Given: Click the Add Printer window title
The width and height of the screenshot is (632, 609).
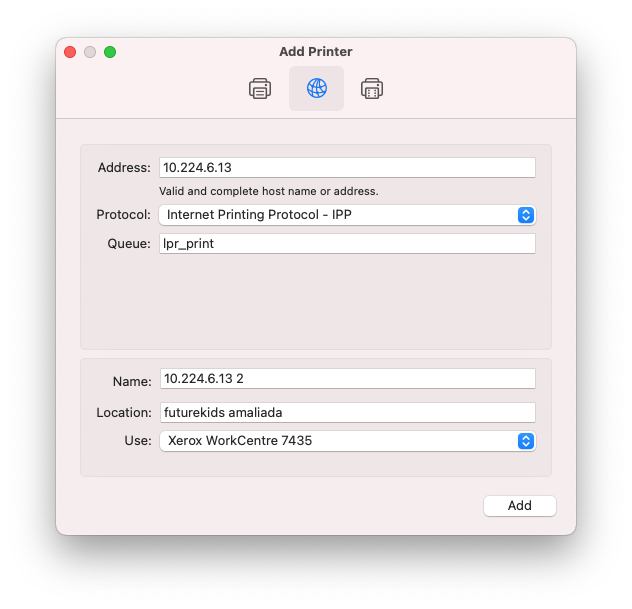Looking at the screenshot, I should tap(316, 52).
